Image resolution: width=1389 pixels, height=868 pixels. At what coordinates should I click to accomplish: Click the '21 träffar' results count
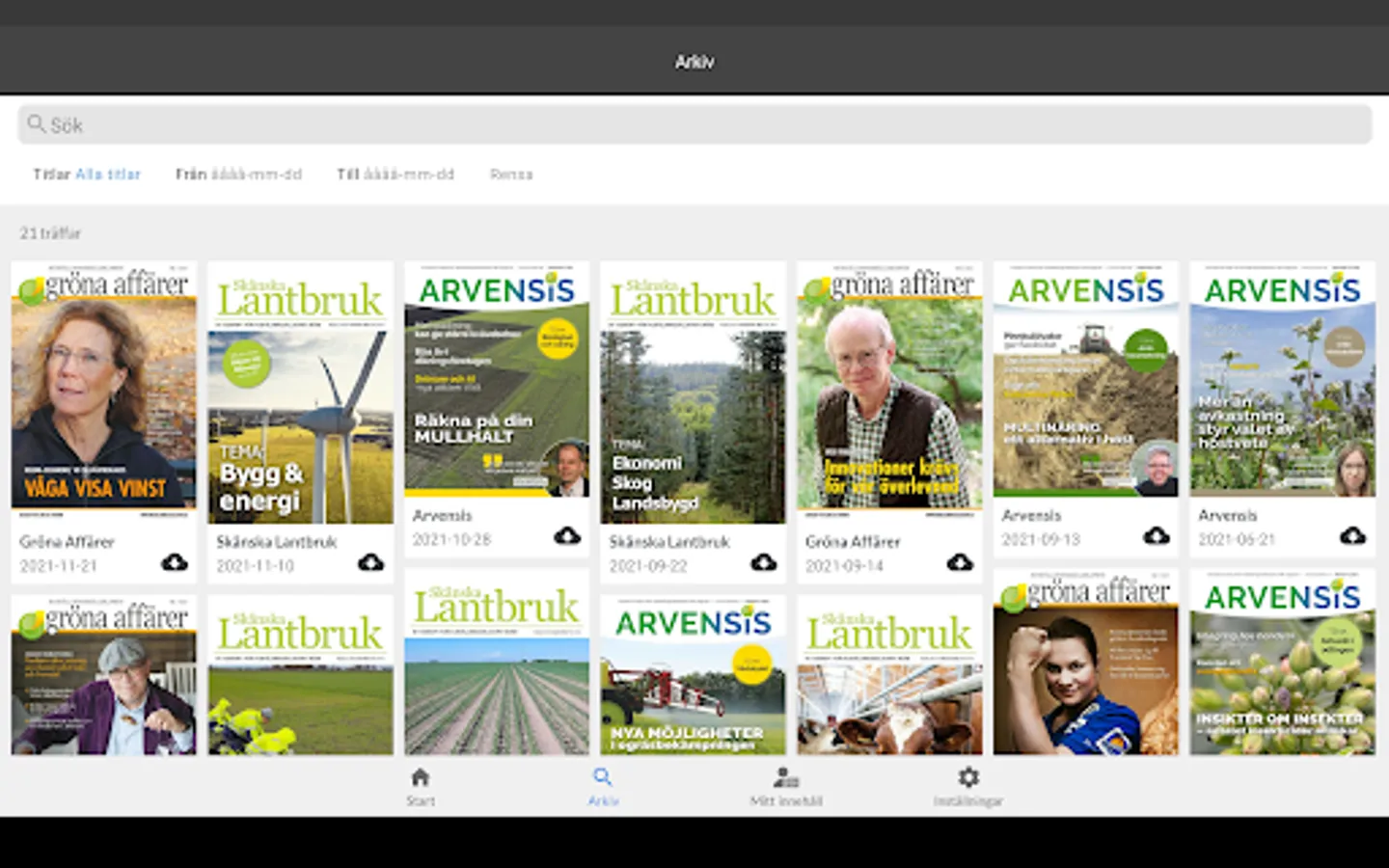pos(50,233)
